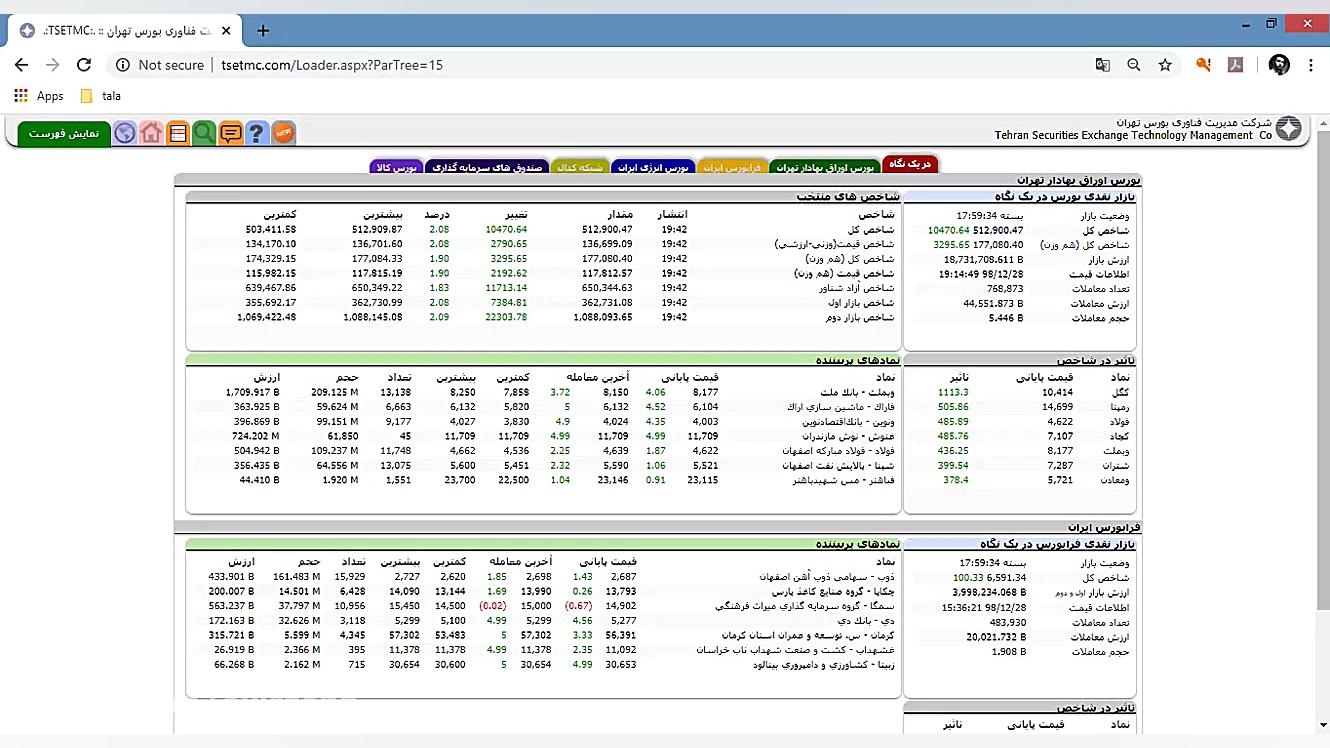Open the وبملت - بانک ملت symbol link
The image size is (1330, 748).
point(859,392)
